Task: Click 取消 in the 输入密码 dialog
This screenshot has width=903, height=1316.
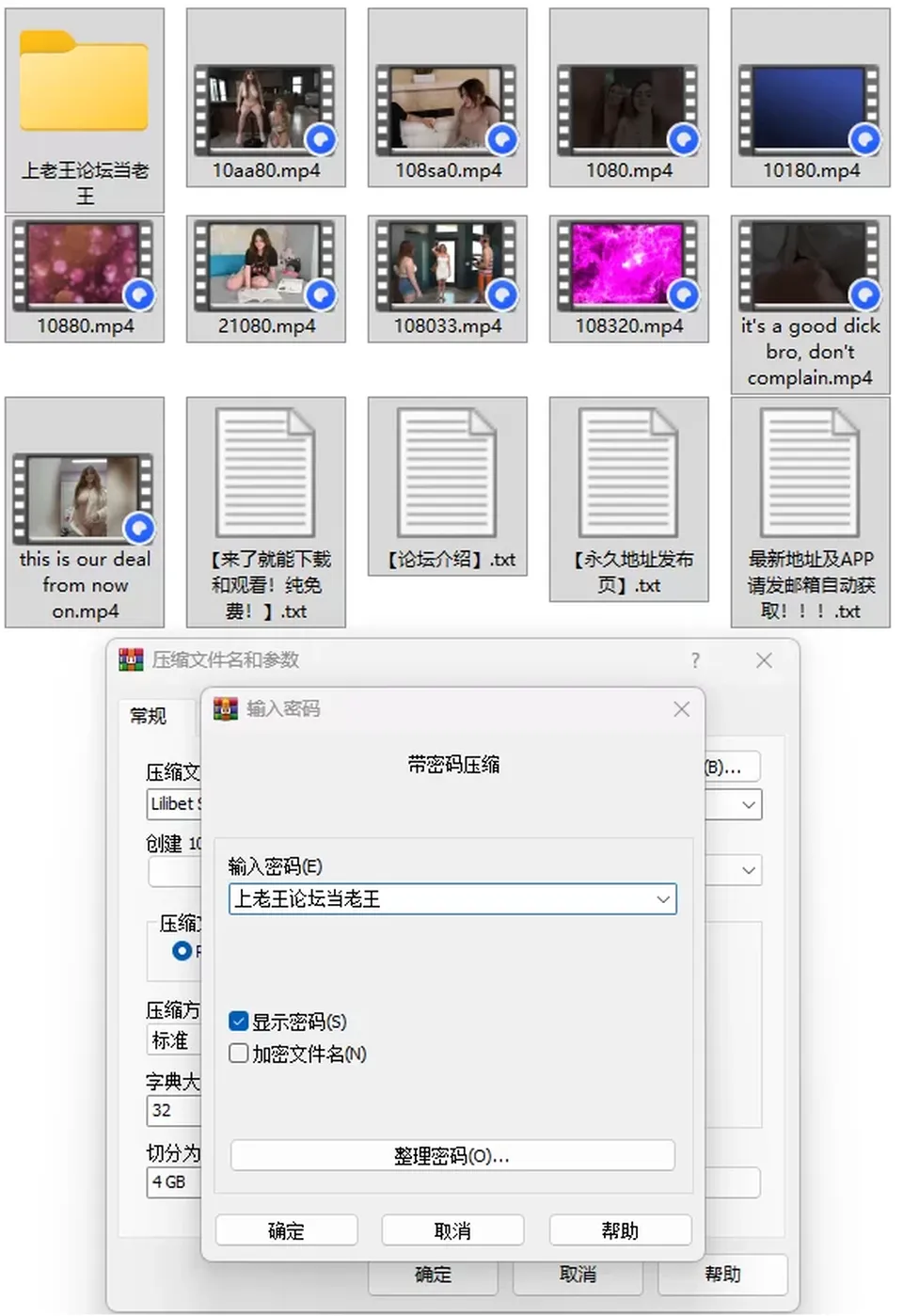Action: tap(452, 1230)
